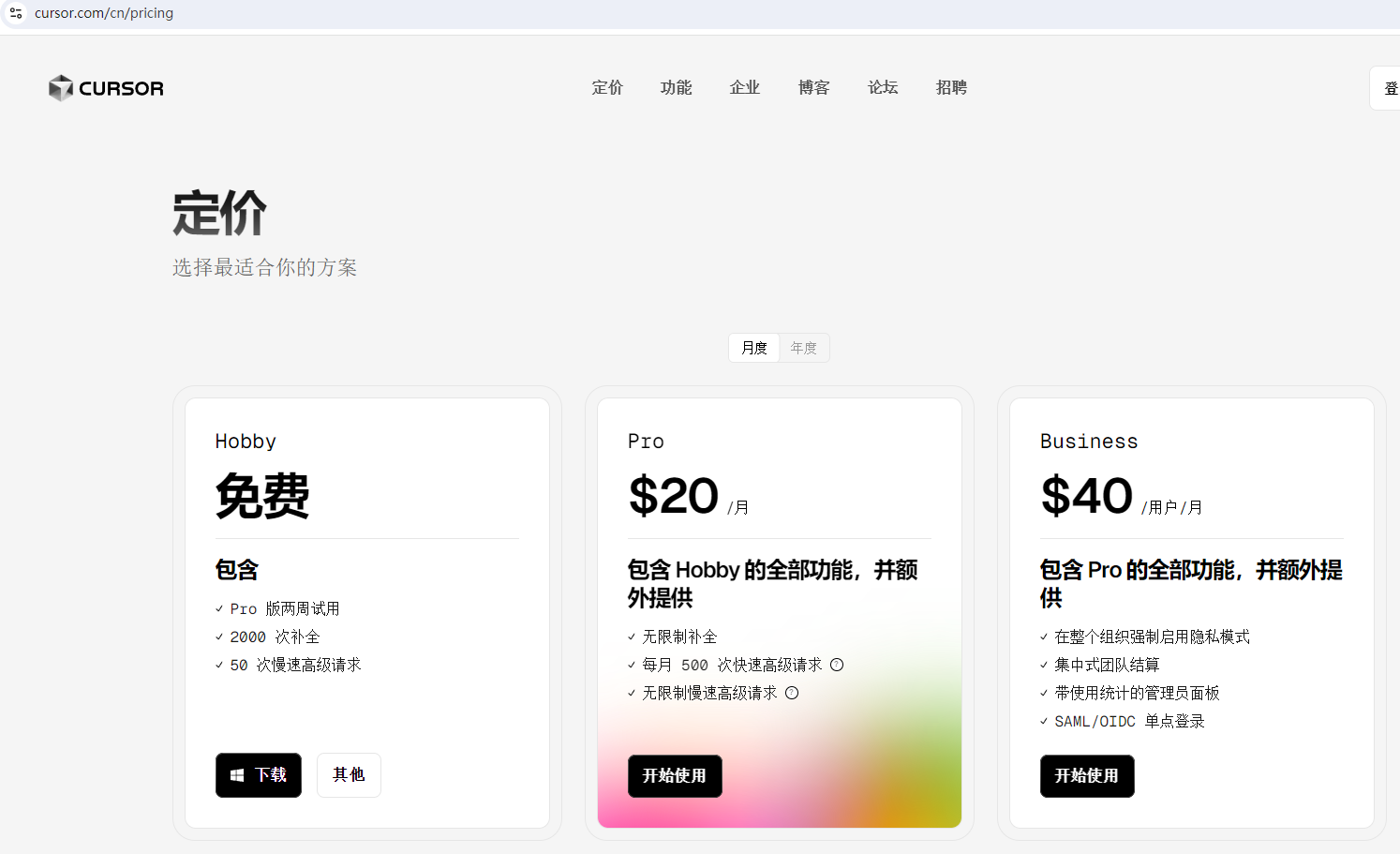Click the feature text '无限制慢速高级请求'
The image size is (1400, 854).
[709, 693]
